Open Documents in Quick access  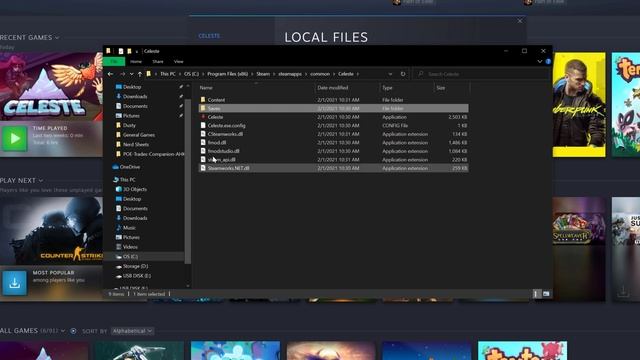tap(135, 106)
